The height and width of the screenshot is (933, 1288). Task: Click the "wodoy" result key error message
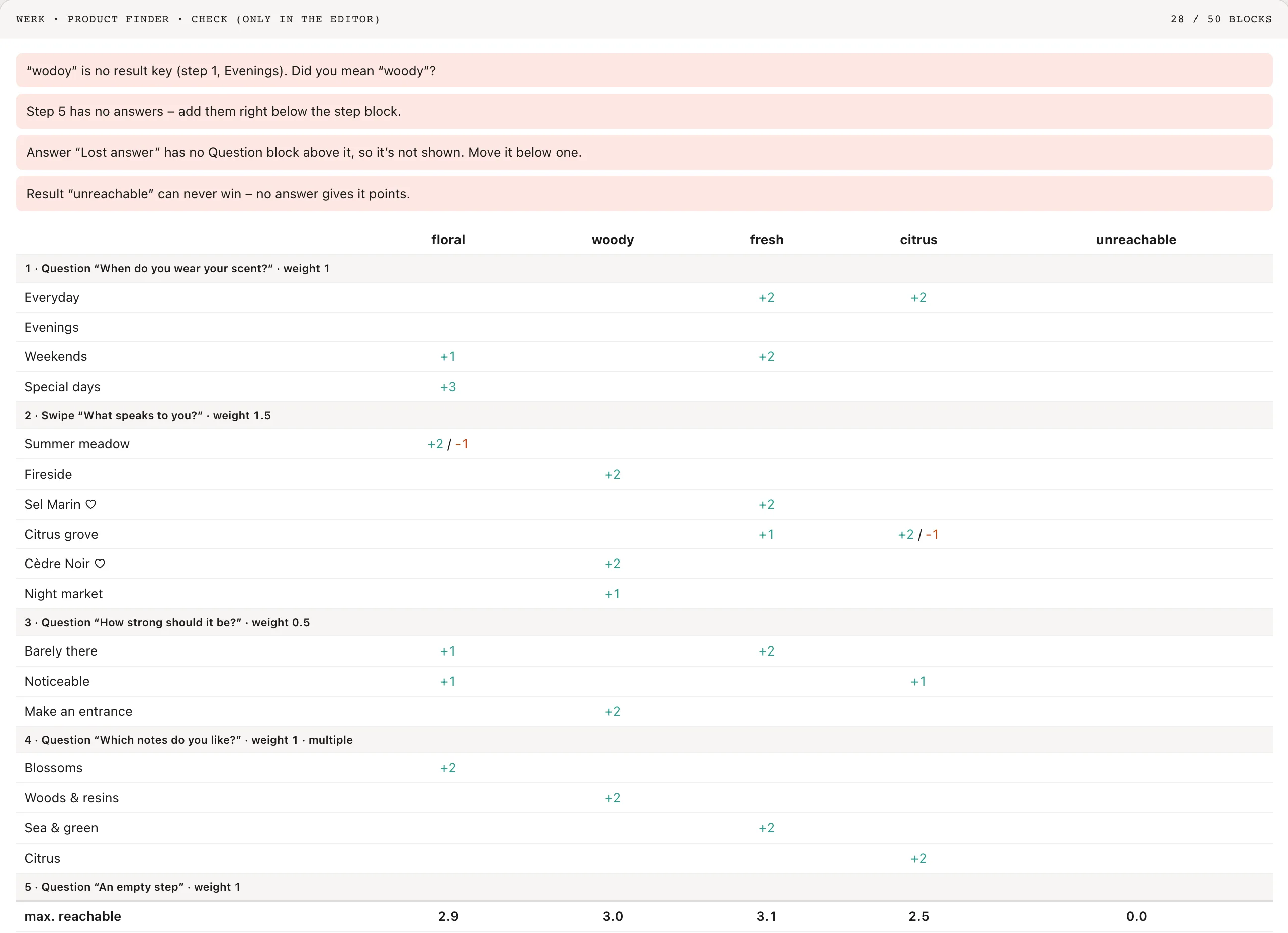click(644, 70)
